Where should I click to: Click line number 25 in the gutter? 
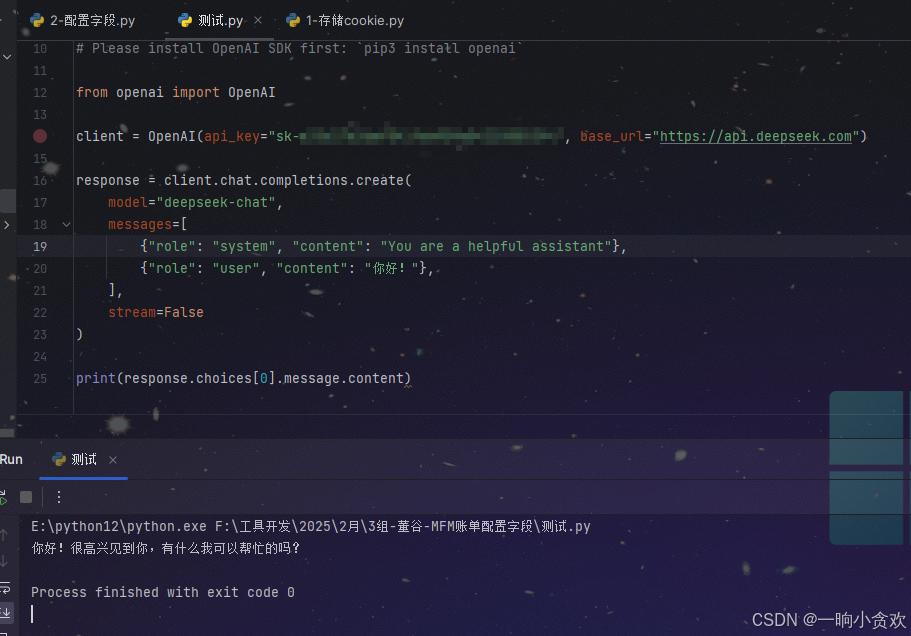tap(40, 379)
